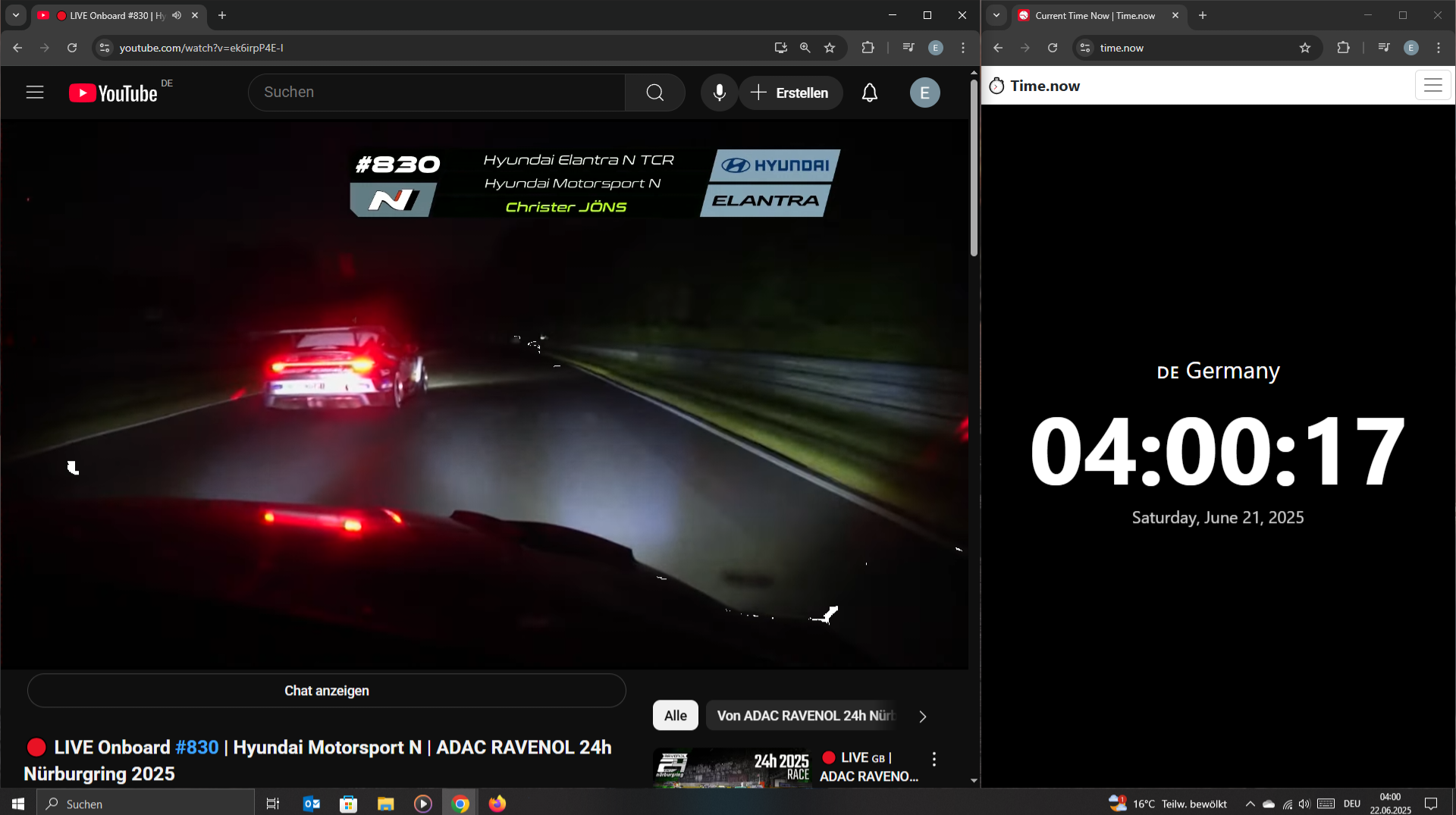The width and height of the screenshot is (1456, 815).
Task: Launch Outlook from taskbar
Action: [311, 804]
